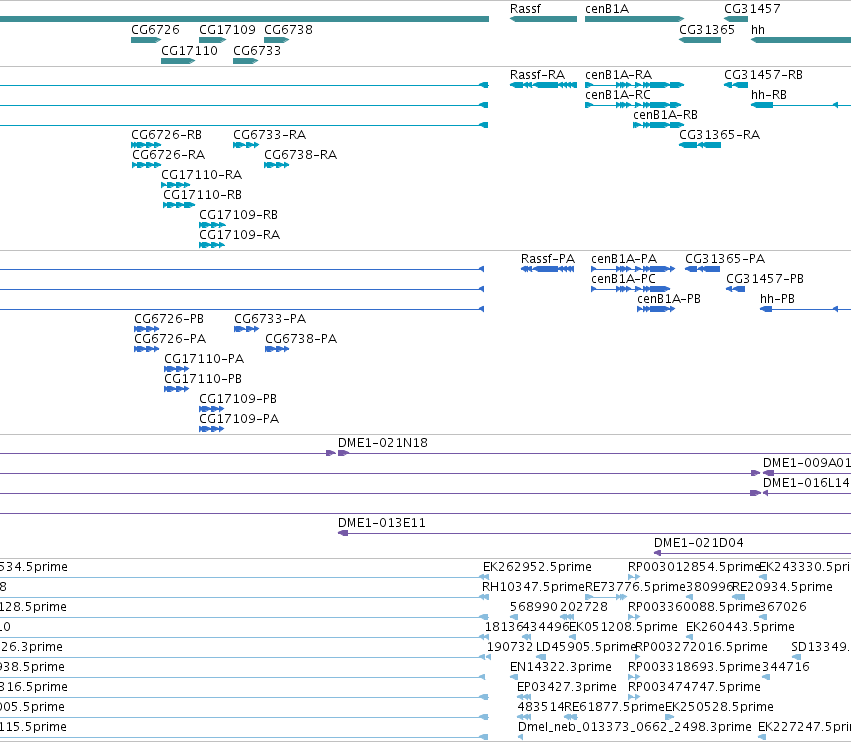Screen dimensions: 851x742
Task: Select the Rassf gene glyph
Action: 543,19
